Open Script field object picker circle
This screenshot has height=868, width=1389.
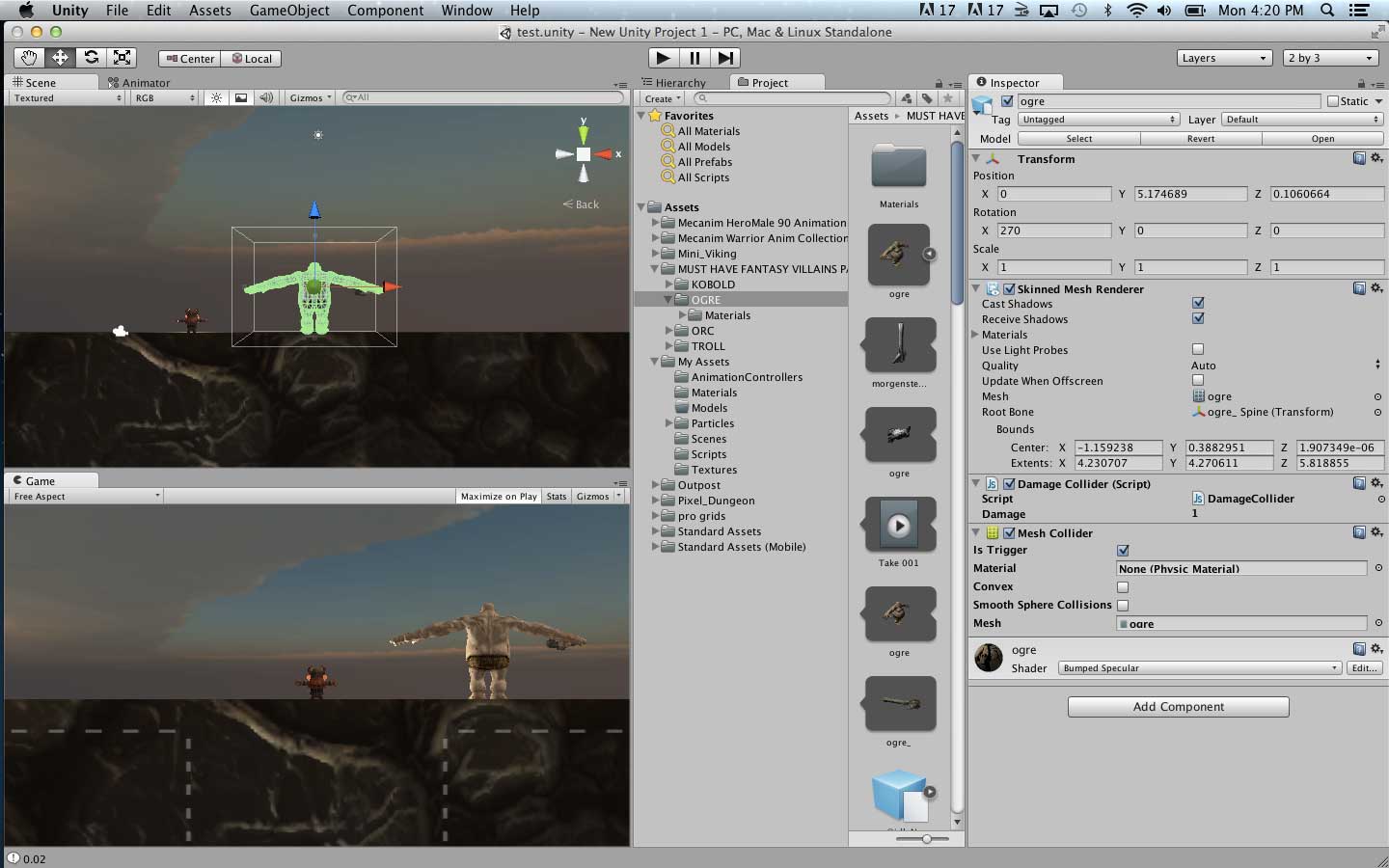pyautogui.click(x=1381, y=499)
